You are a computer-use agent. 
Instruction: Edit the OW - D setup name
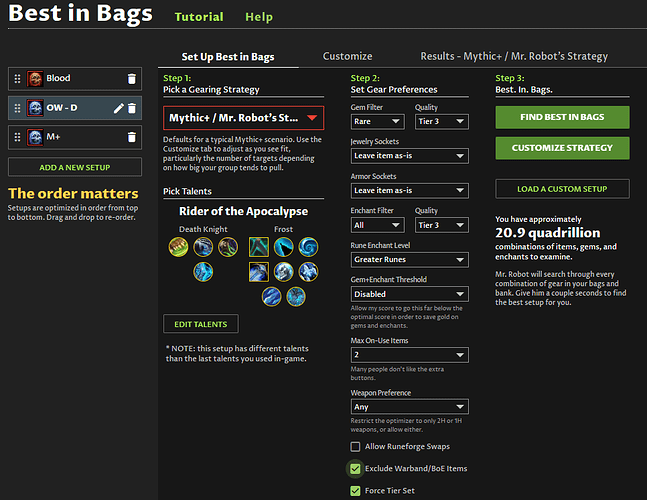118,108
